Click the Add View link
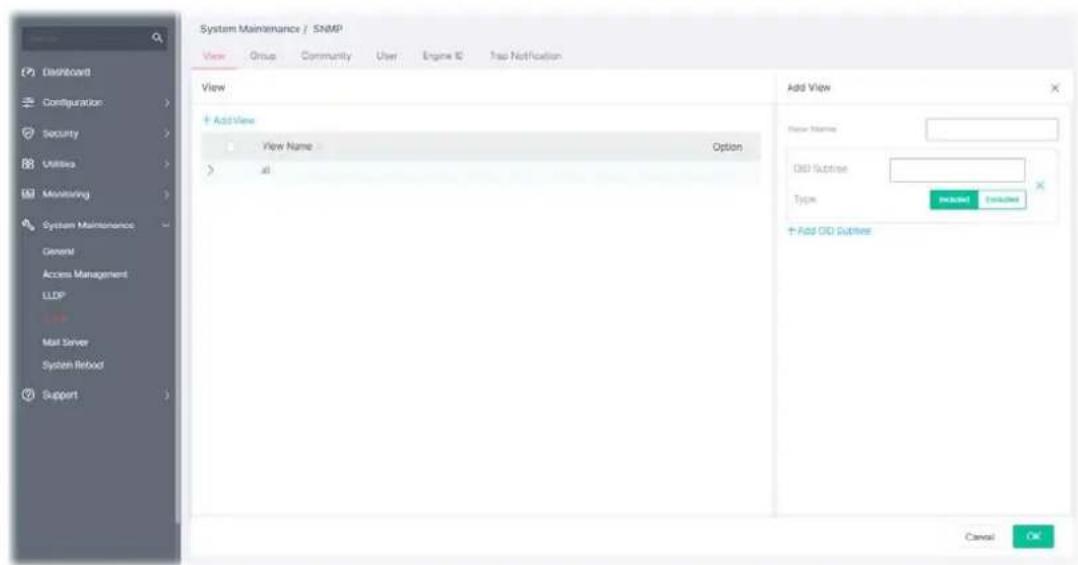 [229, 120]
